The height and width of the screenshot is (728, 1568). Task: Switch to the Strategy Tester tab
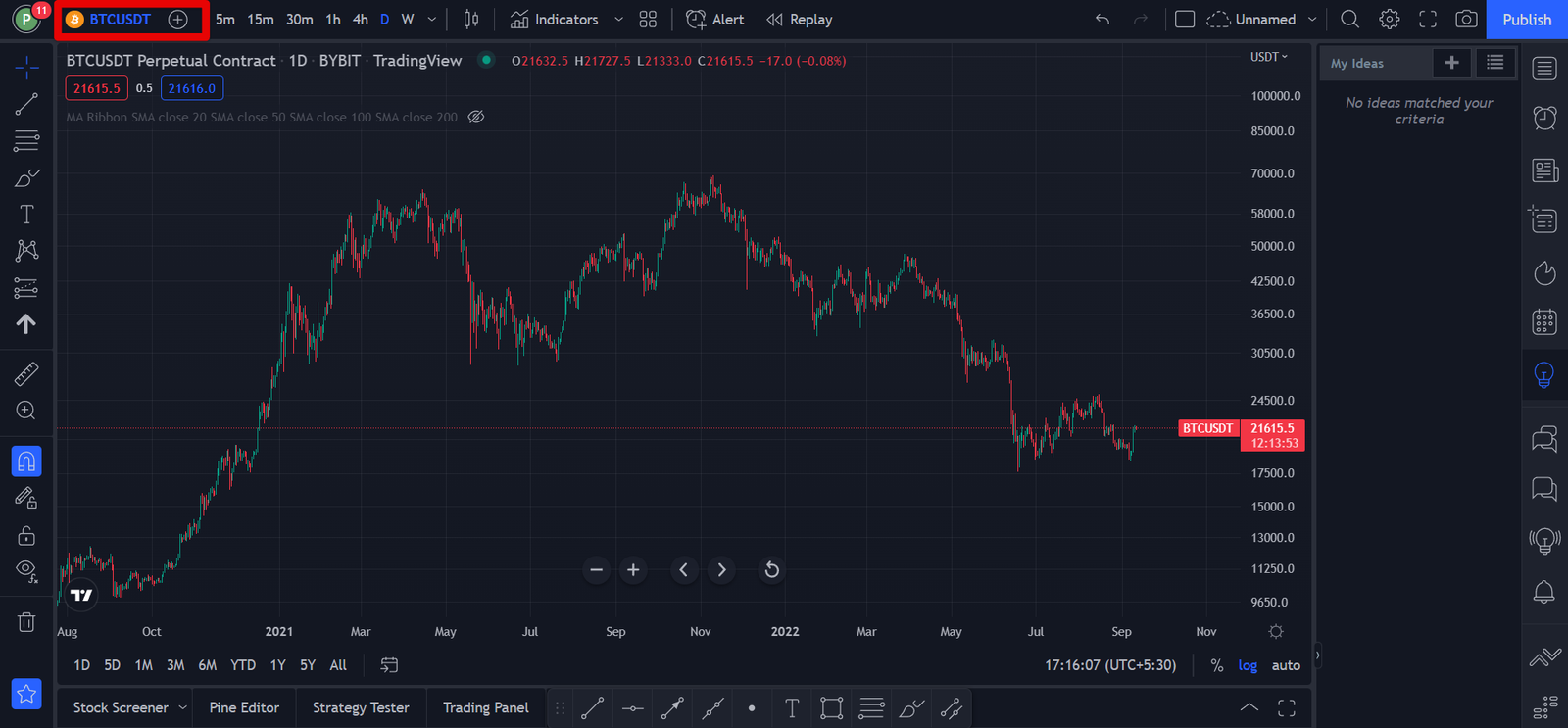click(361, 707)
